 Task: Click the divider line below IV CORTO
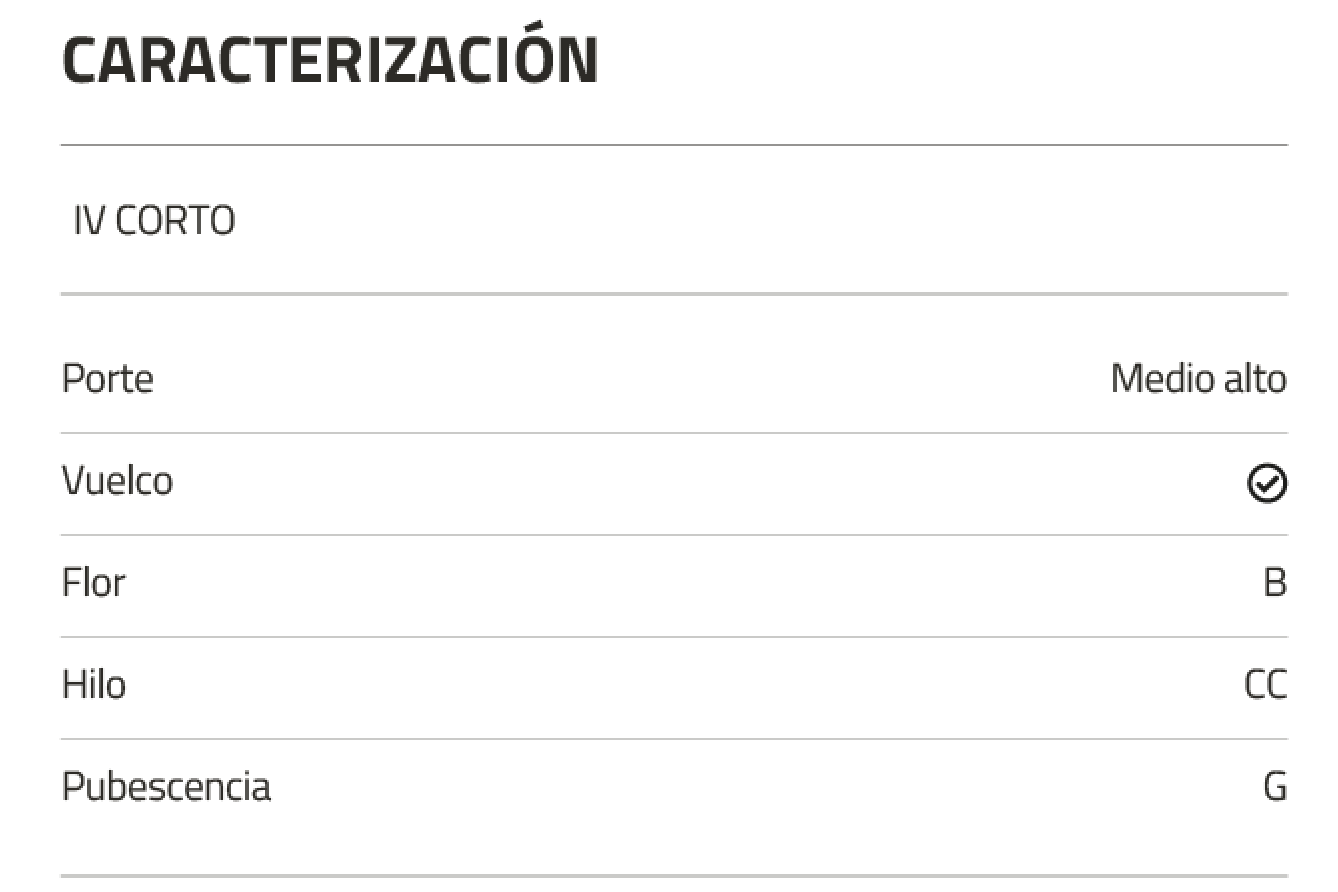[x=674, y=294]
